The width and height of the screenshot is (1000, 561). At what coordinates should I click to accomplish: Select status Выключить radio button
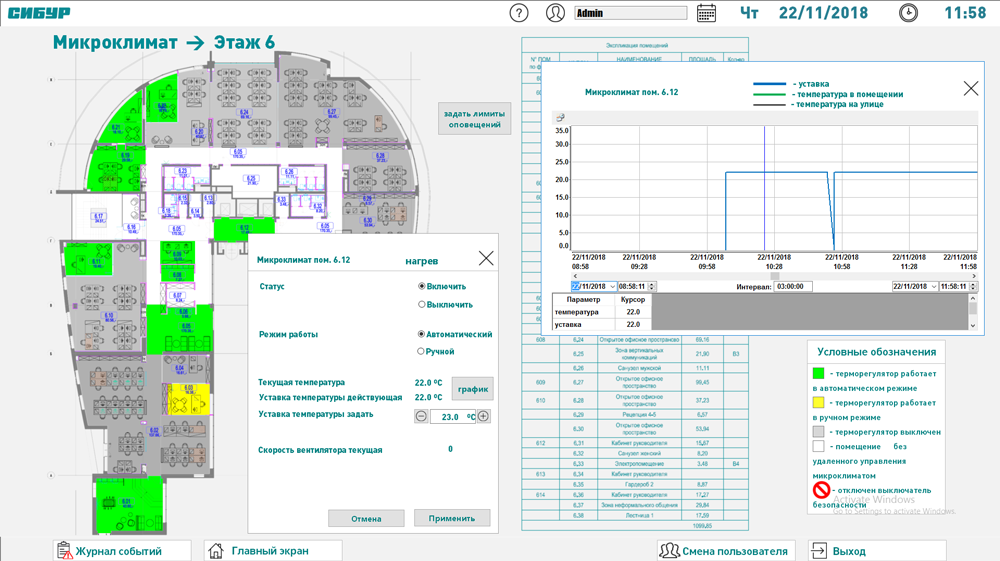click(x=422, y=305)
